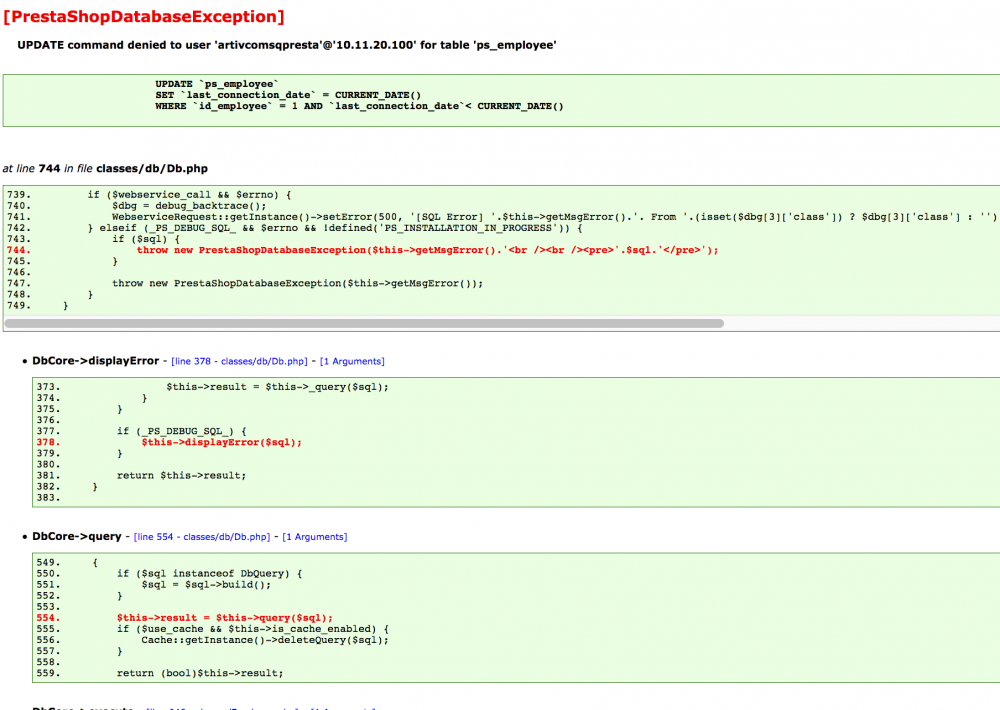The width and height of the screenshot is (1000, 710).
Task: Click code line 739 with $webservice_call
Action: coord(189,195)
